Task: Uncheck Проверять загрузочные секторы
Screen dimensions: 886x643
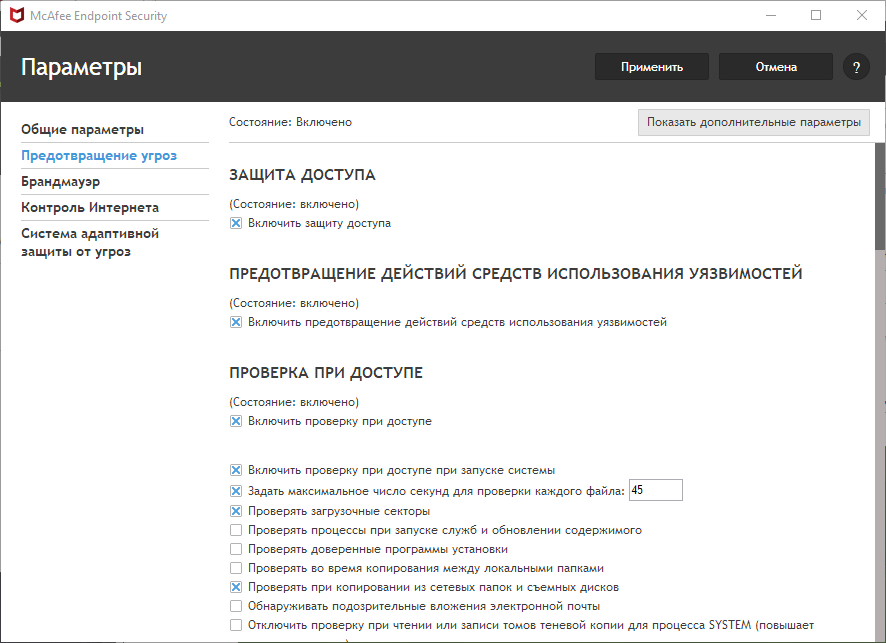Action: pyautogui.click(x=236, y=511)
